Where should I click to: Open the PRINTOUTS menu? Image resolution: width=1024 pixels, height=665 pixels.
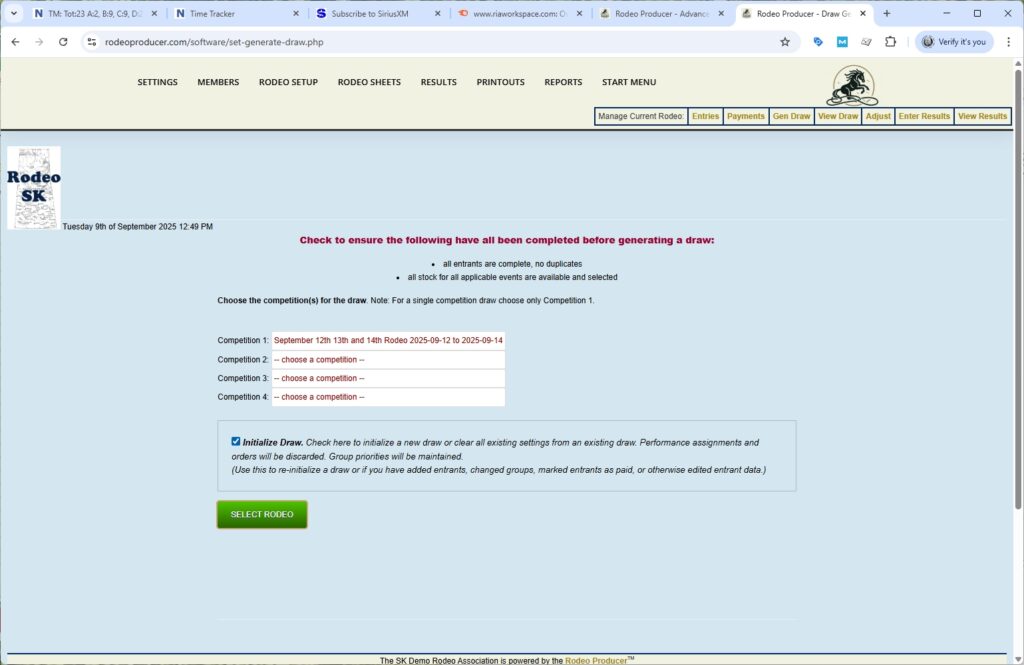click(500, 82)
